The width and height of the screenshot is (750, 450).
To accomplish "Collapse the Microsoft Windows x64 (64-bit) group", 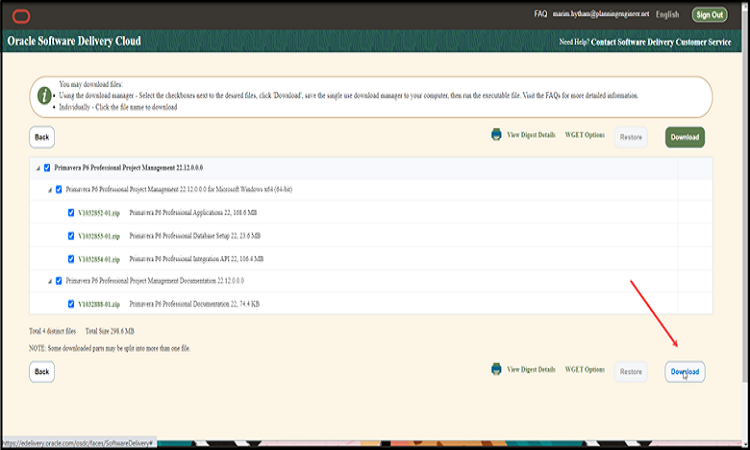I will (x=49, y=190).
